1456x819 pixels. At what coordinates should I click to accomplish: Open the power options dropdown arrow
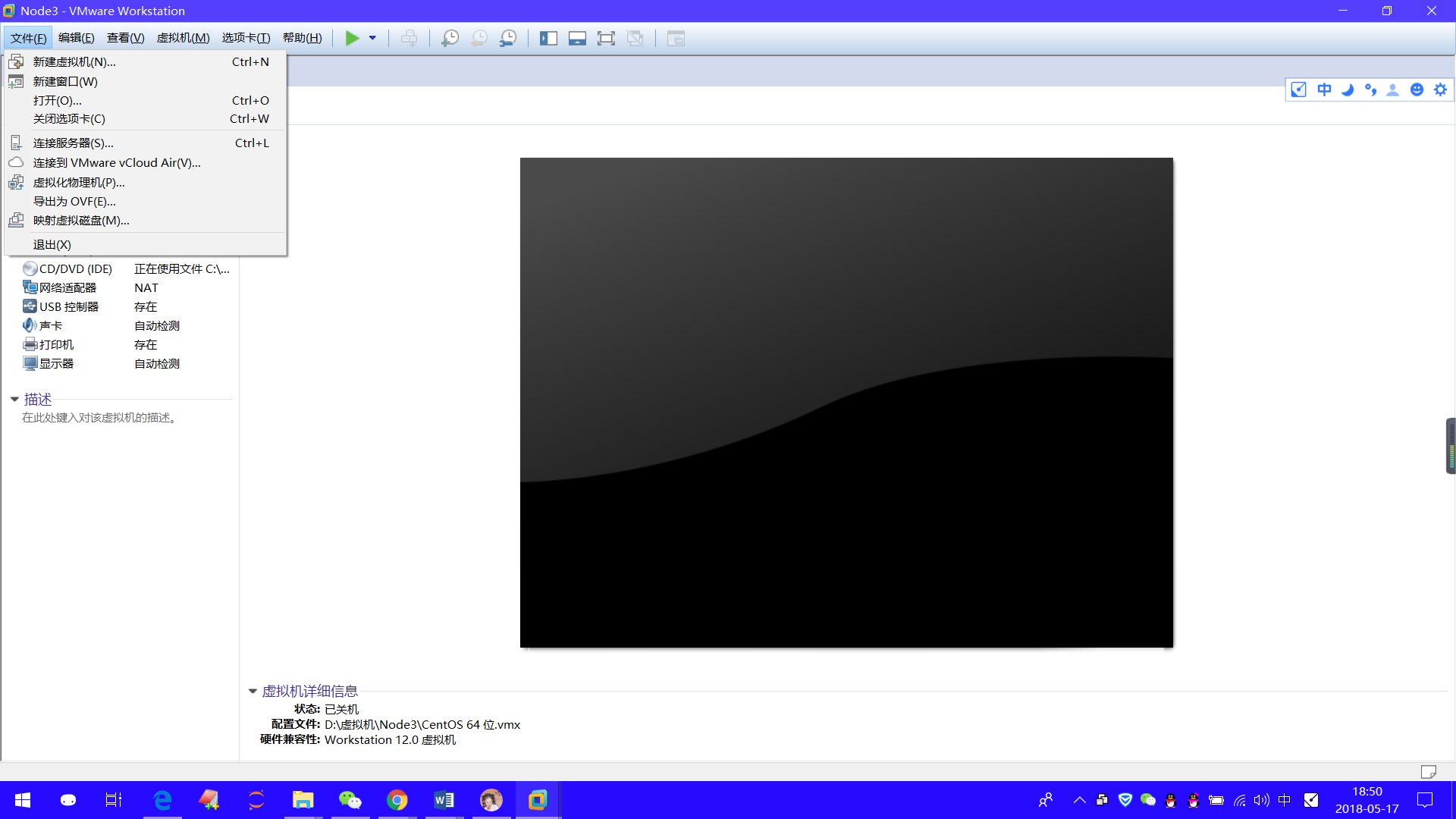click(372, 38)
